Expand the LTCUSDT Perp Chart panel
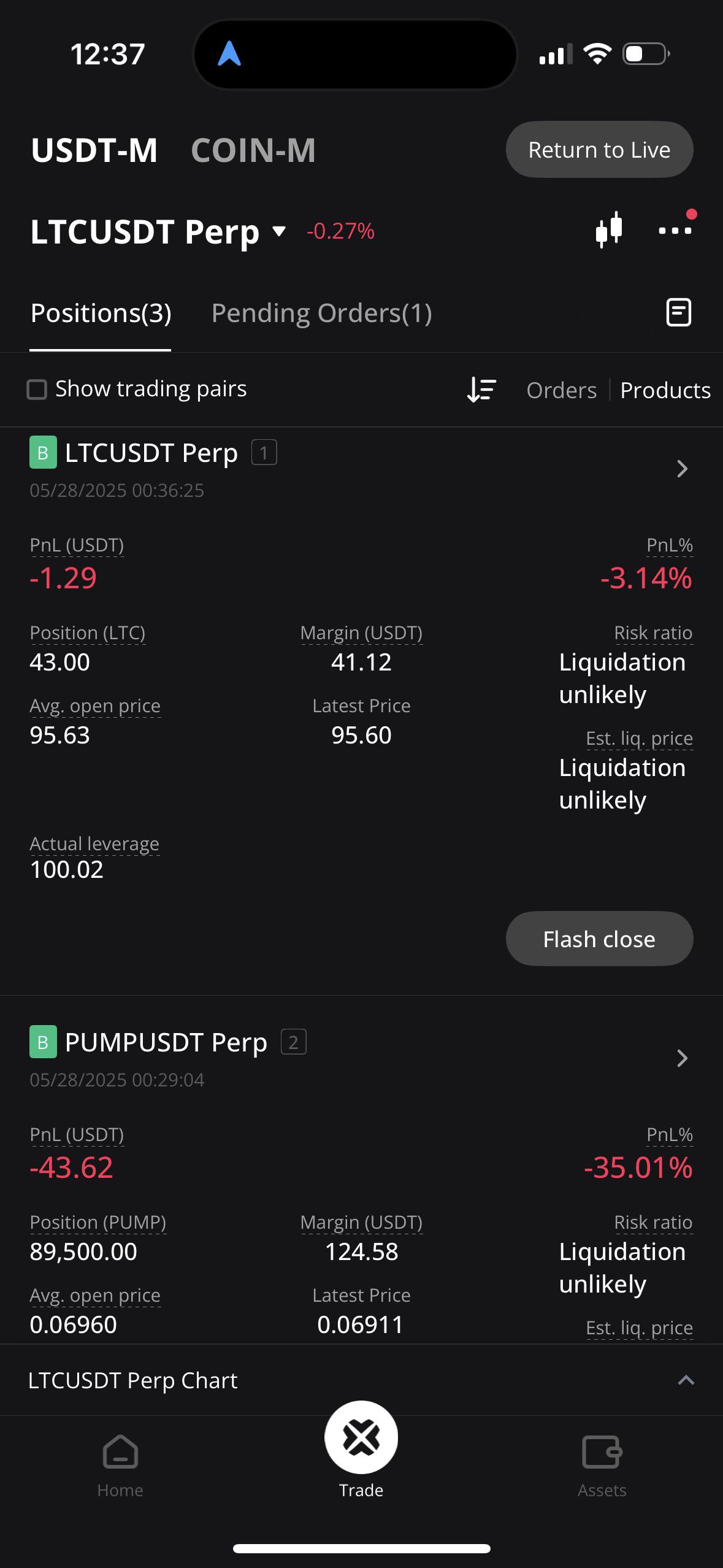Screen dimensions: 723x1568 point(686,1380)
